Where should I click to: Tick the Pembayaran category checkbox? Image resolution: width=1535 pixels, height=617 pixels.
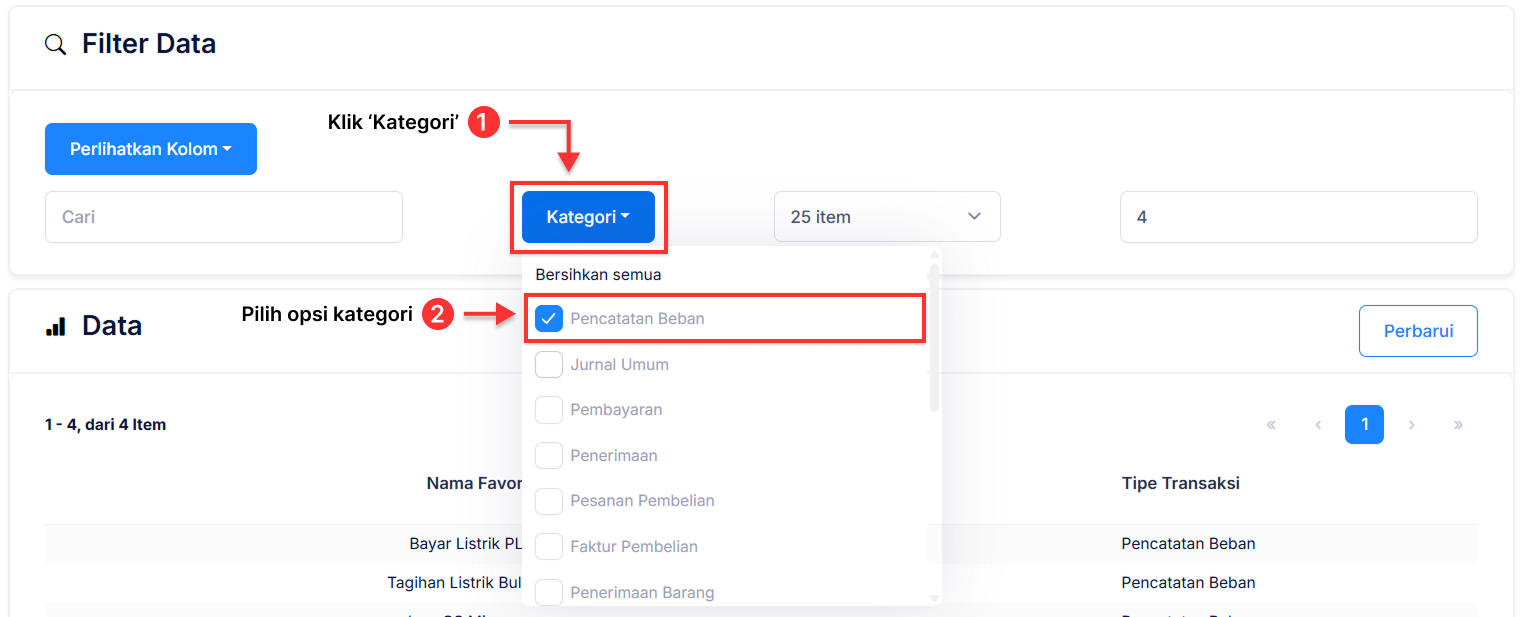click(549, 410)
